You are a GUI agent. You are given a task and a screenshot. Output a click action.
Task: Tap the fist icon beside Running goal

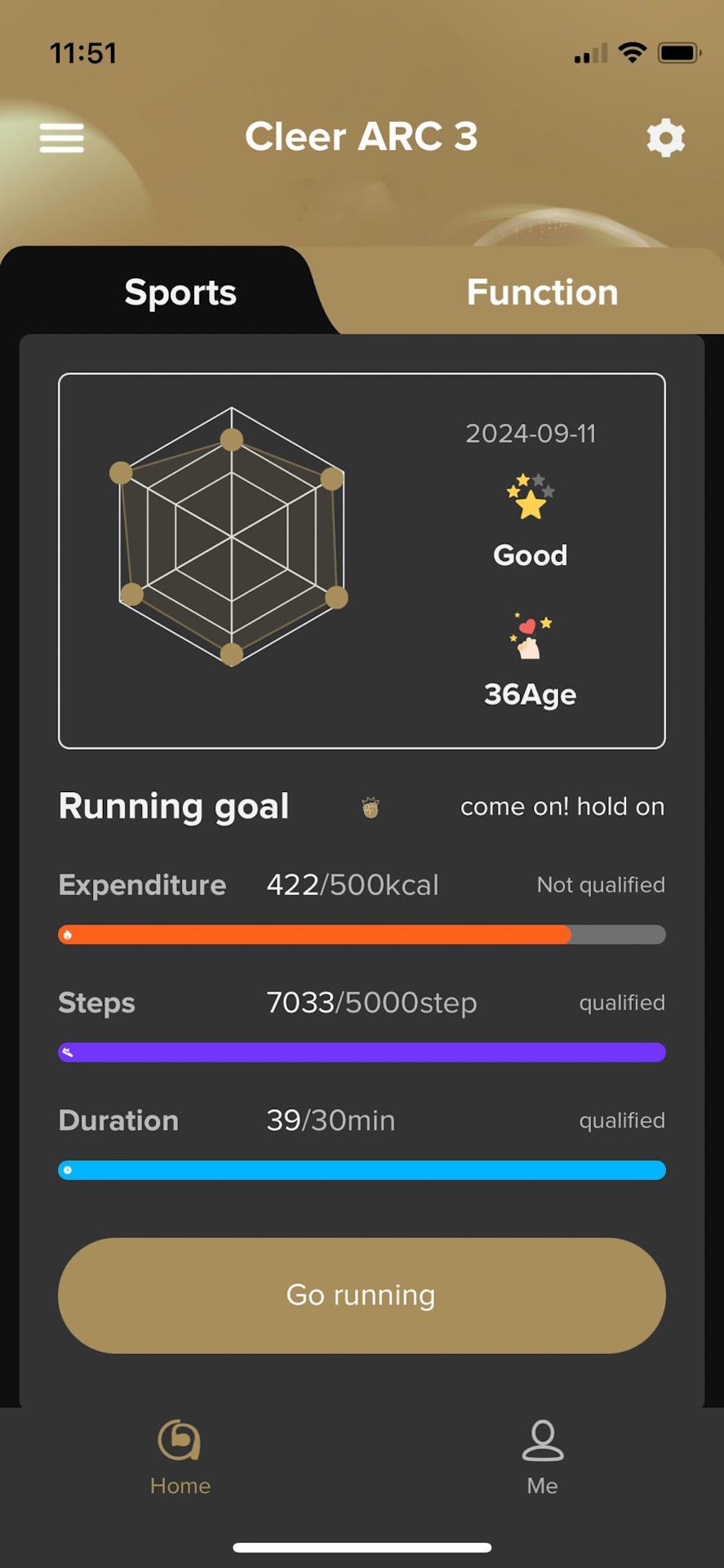click(371, 808)
